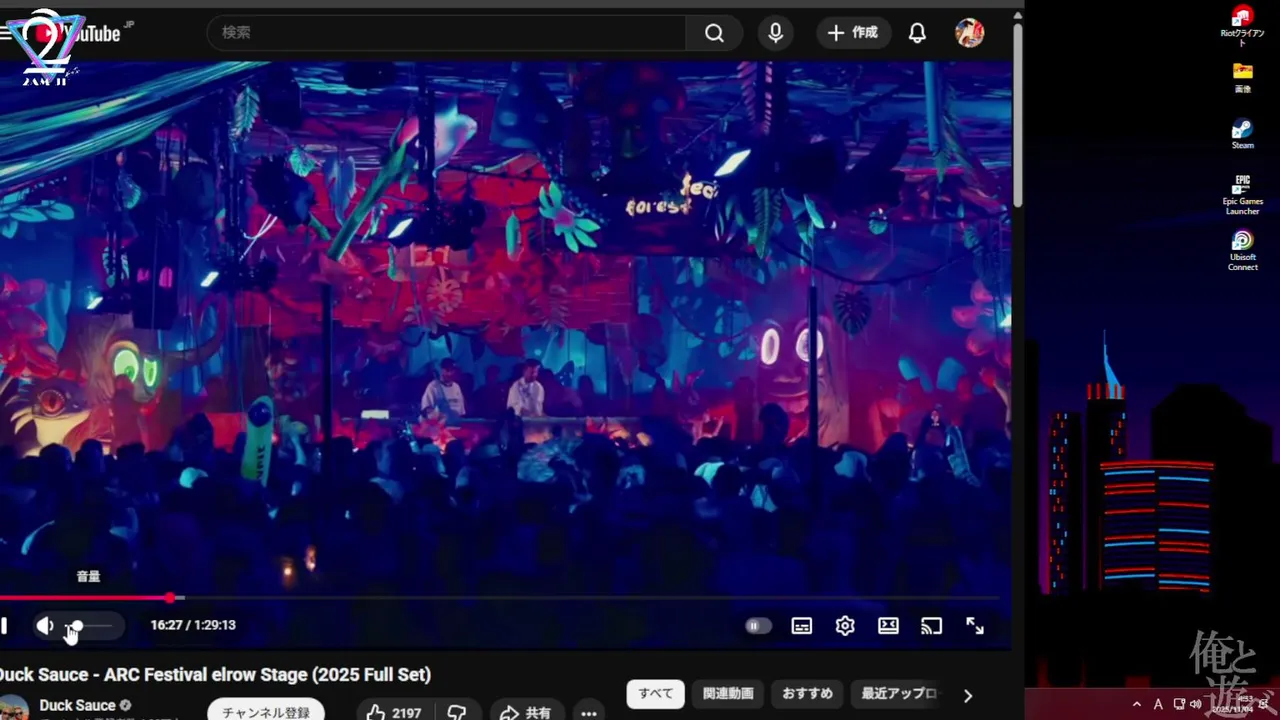The height and width of the screenshot is (720, 1280).
Task: Show more filter chips with right chevron
Action: click(x=967, y=695)
